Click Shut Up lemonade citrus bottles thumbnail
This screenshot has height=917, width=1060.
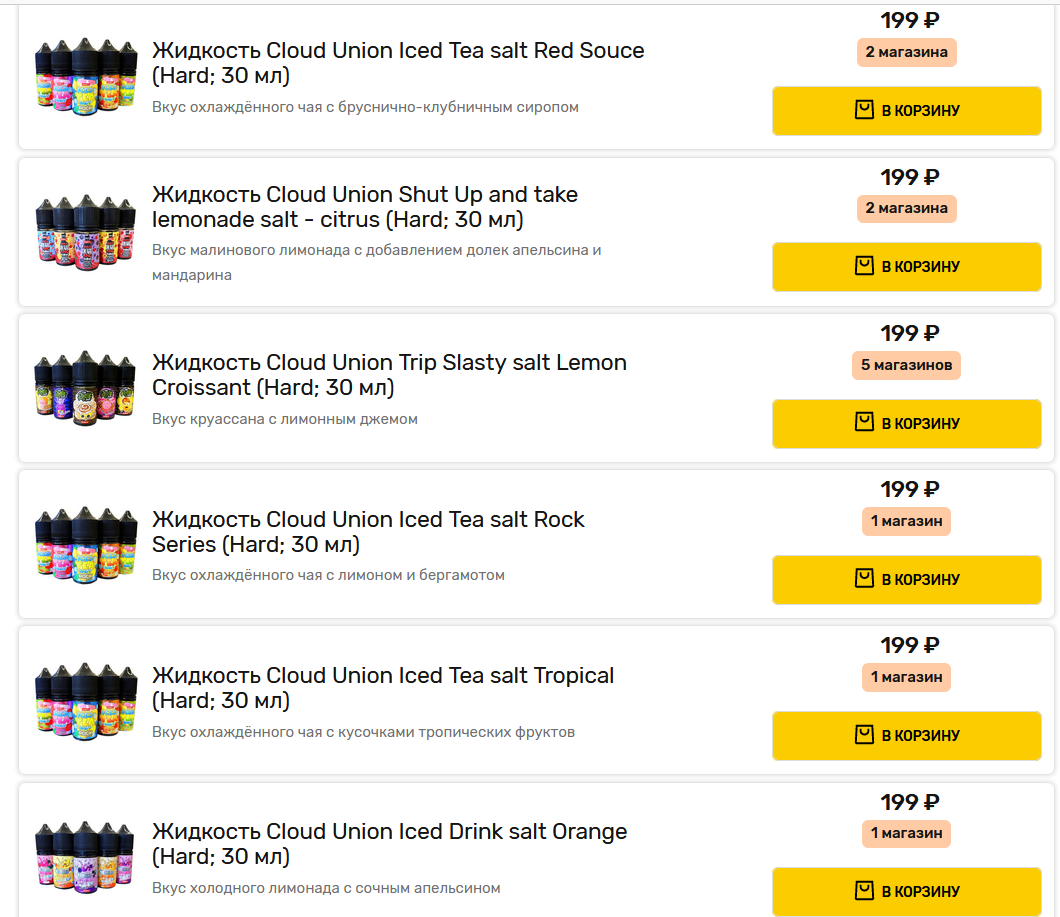[x=86, y=232]
